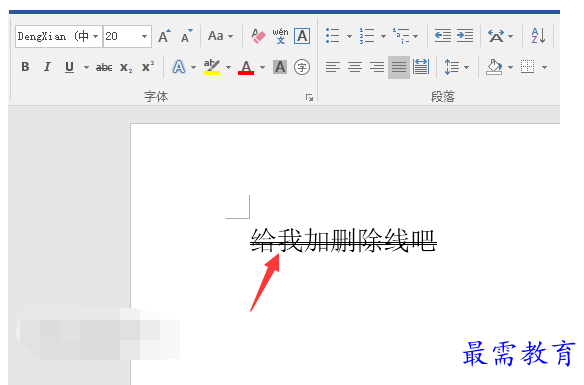
Task: Click the Bullets list icon
Action: coord(333,36)
